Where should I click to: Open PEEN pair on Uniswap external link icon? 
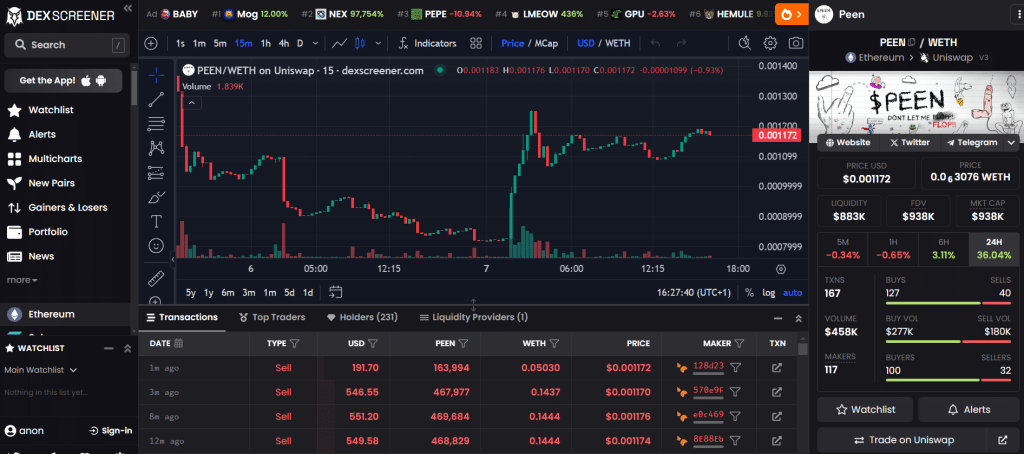pyautogui.click(x=1002, y=440)
